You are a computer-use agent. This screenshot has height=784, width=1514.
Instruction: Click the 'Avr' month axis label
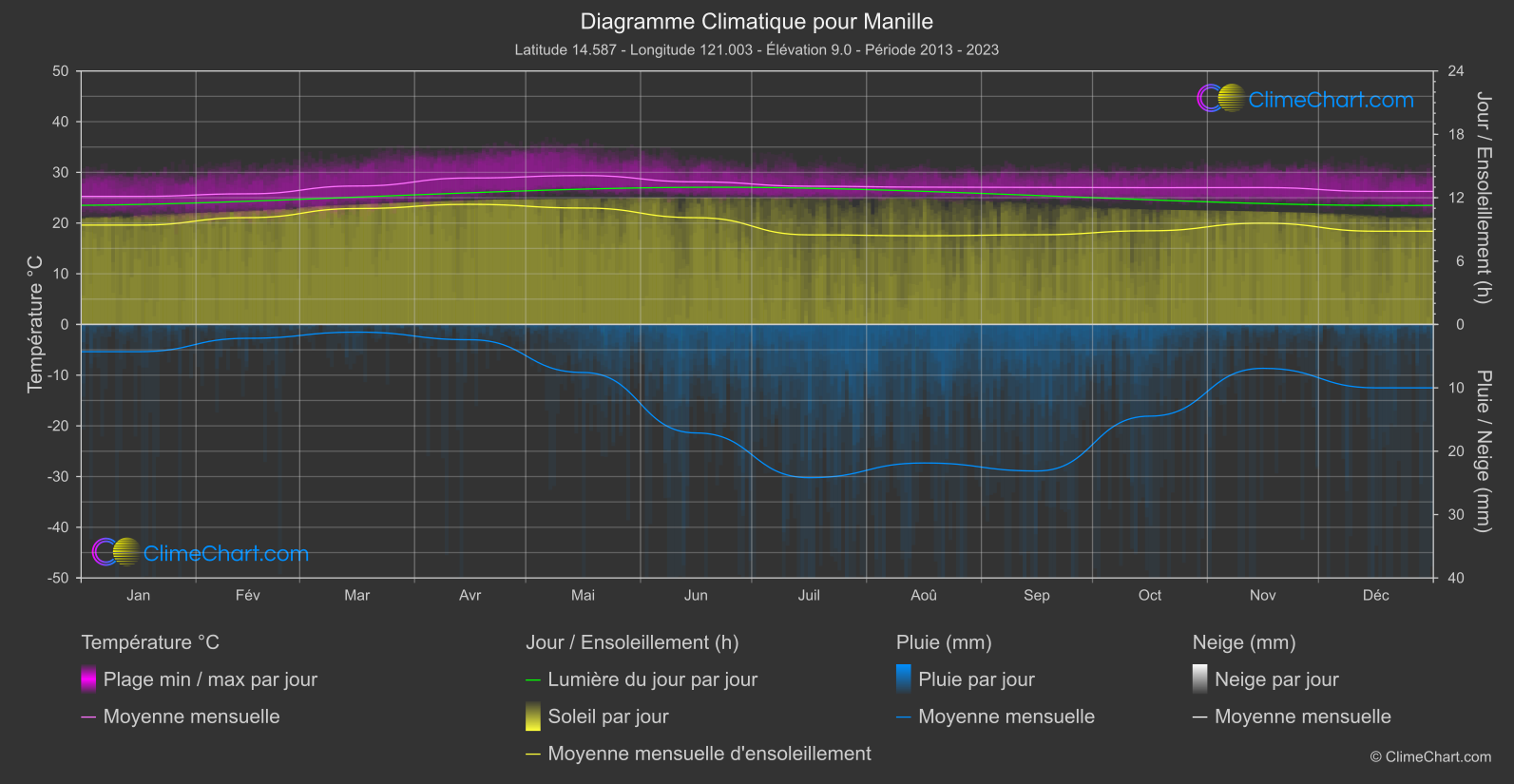tap(470, 595)
